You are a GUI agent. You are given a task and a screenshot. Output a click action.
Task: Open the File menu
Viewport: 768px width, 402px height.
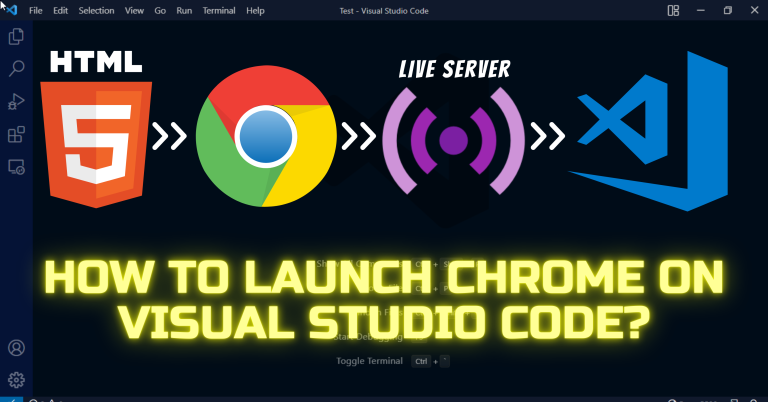click(x=36, y=10)
